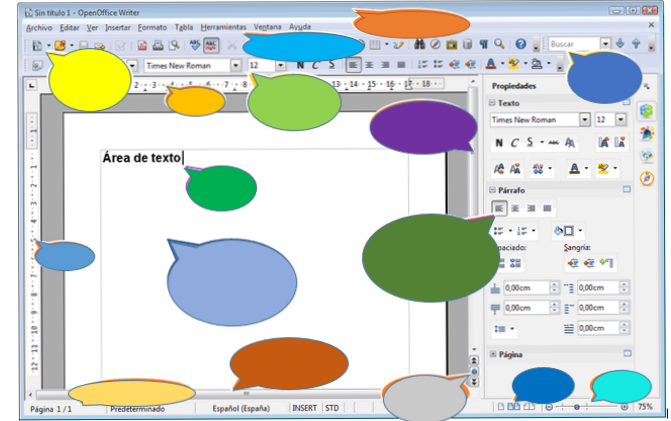Open the font size dropdown in sidebar
Screen dimensions: 671x421
620,119
